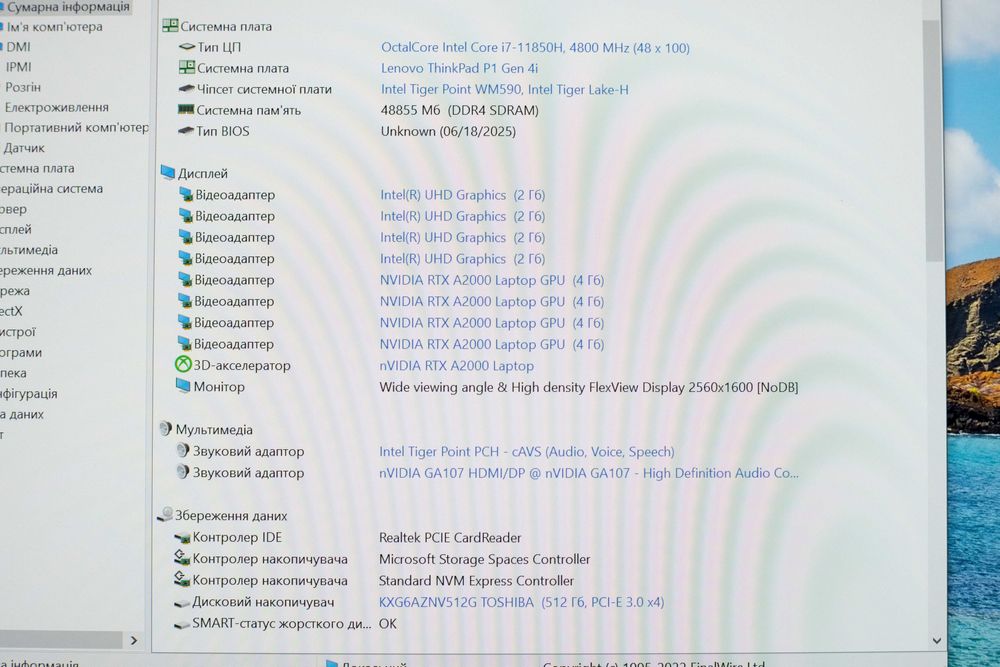Click the Дисплей section header text

(x=202, y=173)
